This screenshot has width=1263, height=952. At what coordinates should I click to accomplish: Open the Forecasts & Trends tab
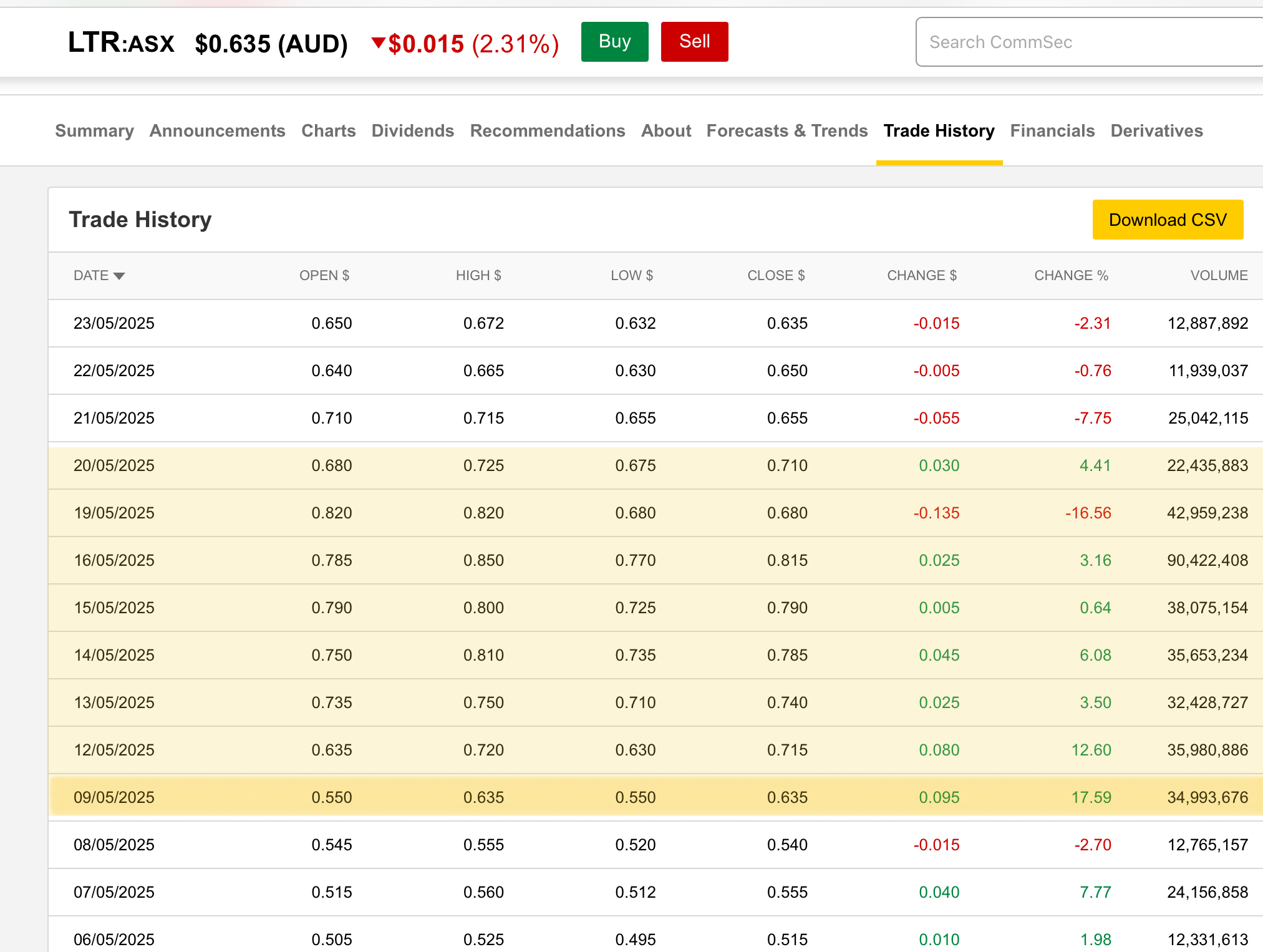(x=786, y=130)
